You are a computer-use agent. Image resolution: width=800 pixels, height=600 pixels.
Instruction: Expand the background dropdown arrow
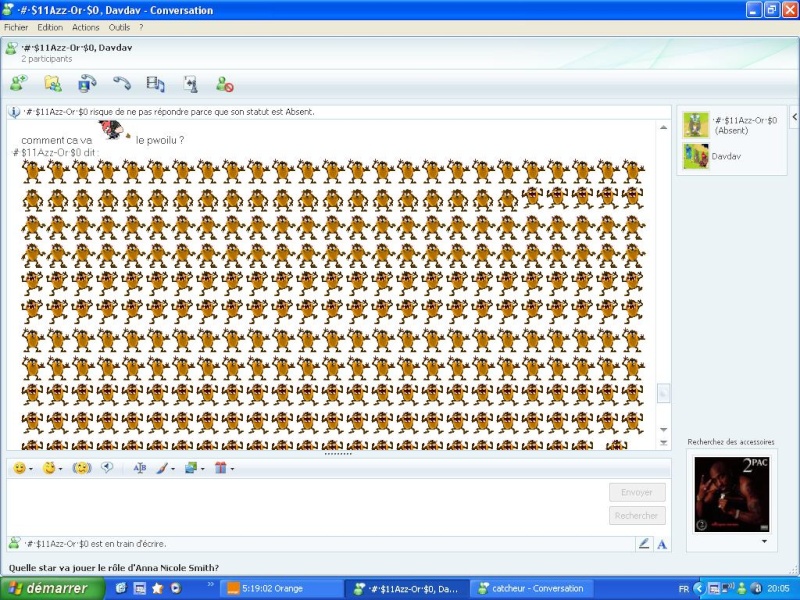pos(203,468)
